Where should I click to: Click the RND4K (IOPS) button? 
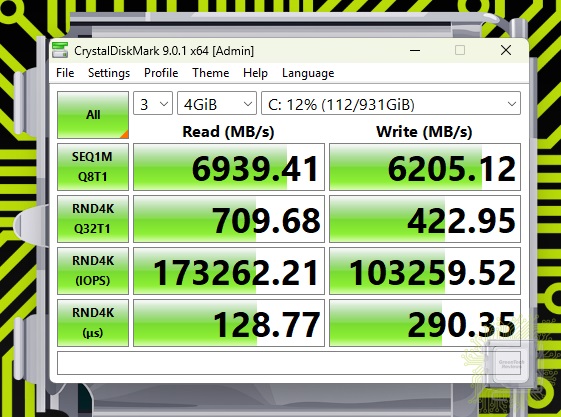(93, 271)
